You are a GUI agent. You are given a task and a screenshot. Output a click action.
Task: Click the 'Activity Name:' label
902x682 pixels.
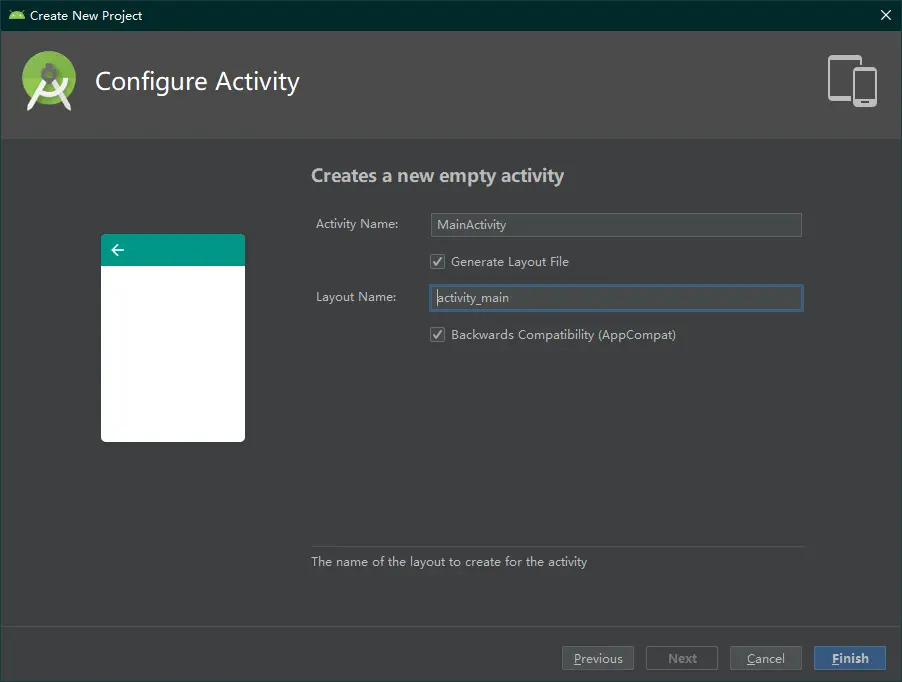tap(357, 224)
